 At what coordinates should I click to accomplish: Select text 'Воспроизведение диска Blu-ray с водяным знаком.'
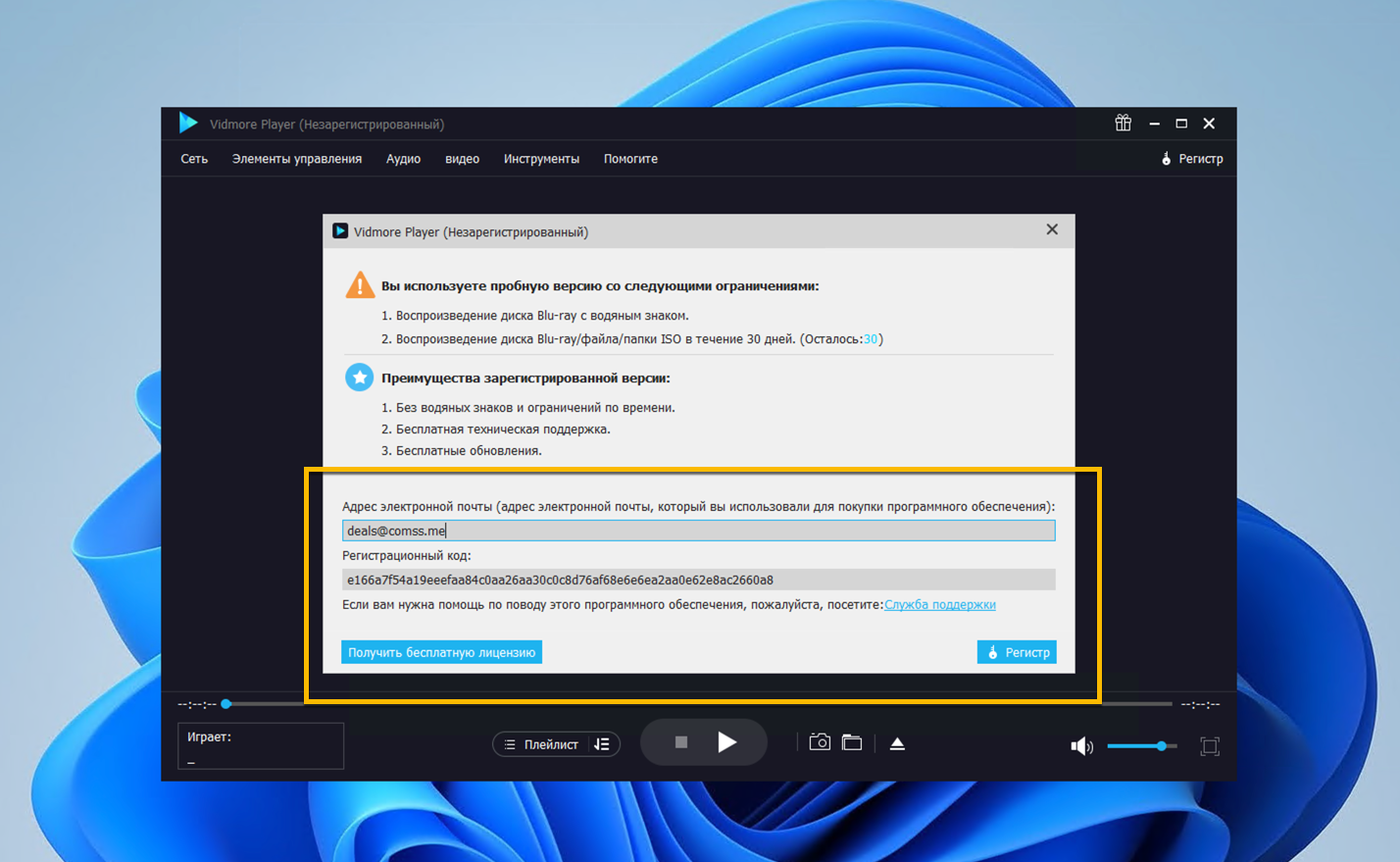(542, 316)
